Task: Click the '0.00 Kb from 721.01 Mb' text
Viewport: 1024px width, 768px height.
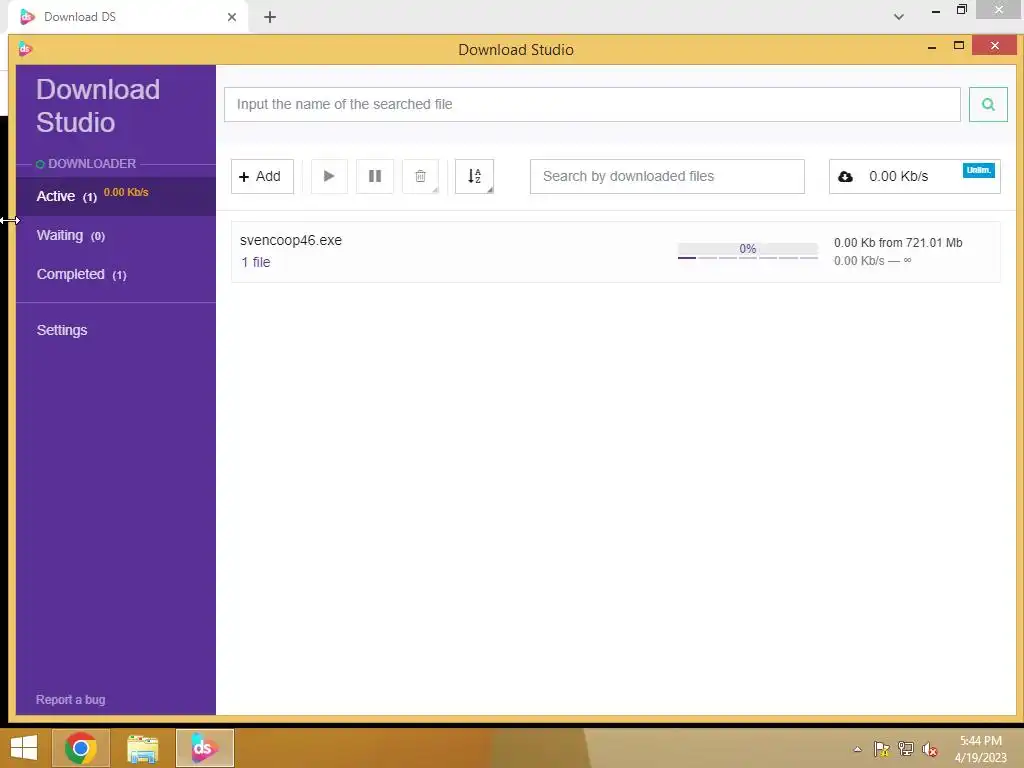Action: coord(898,242)
